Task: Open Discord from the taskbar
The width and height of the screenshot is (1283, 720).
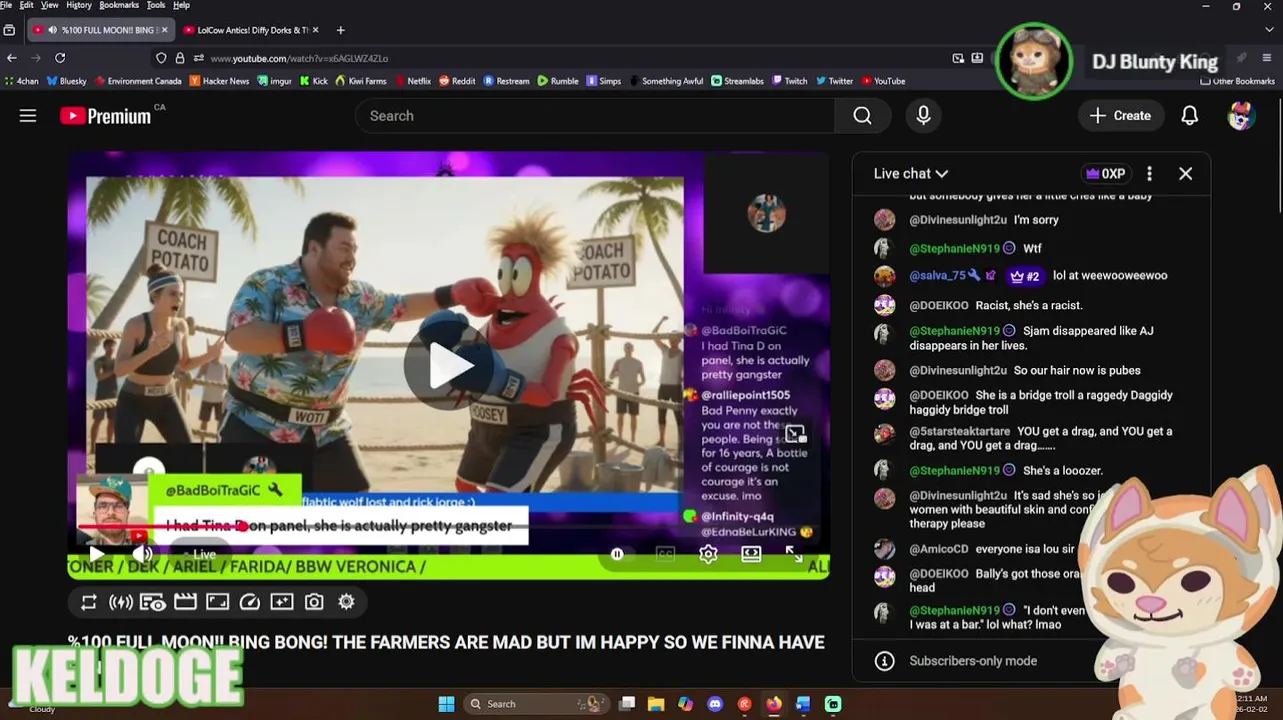Action: (715, 704)
